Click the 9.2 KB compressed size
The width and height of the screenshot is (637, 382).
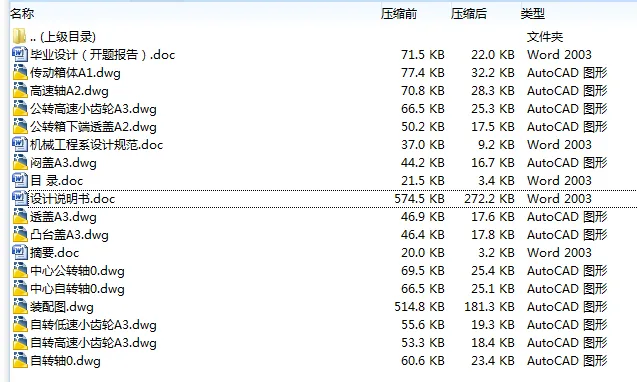(496, 145)
